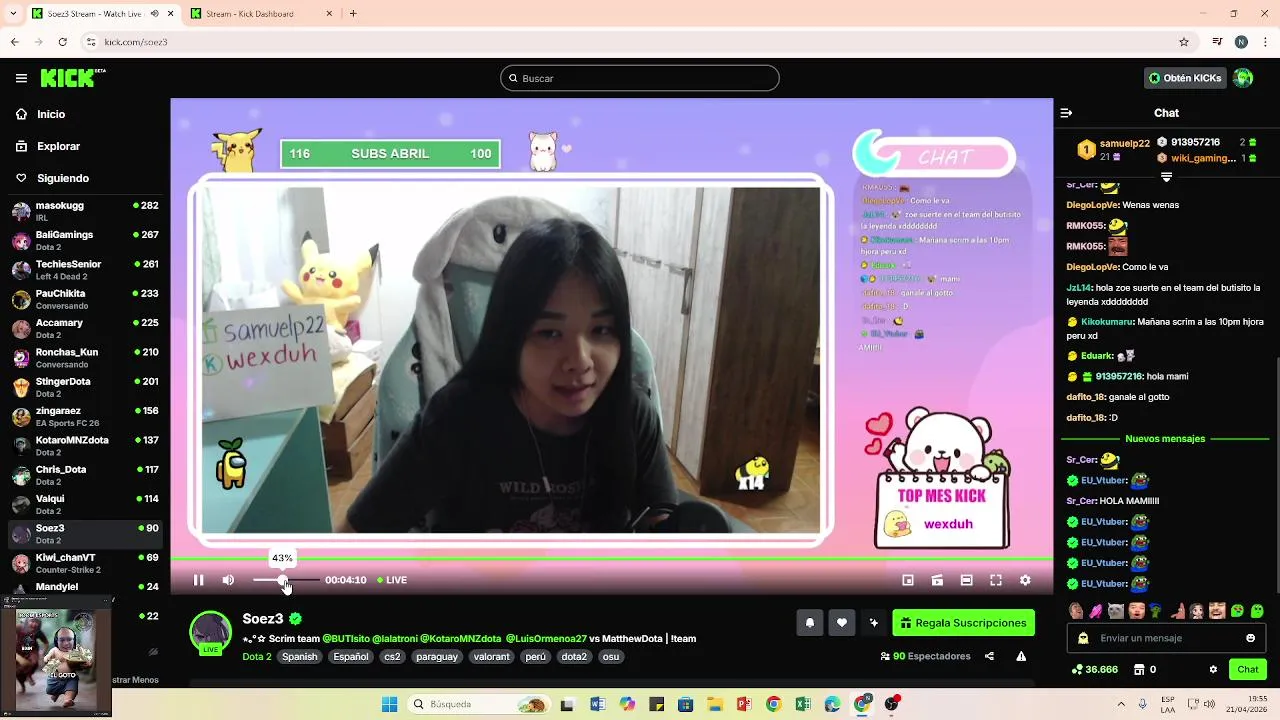Select the osu tag
1280x720 pixels.
pyautogui.click(x=611, y=657)
